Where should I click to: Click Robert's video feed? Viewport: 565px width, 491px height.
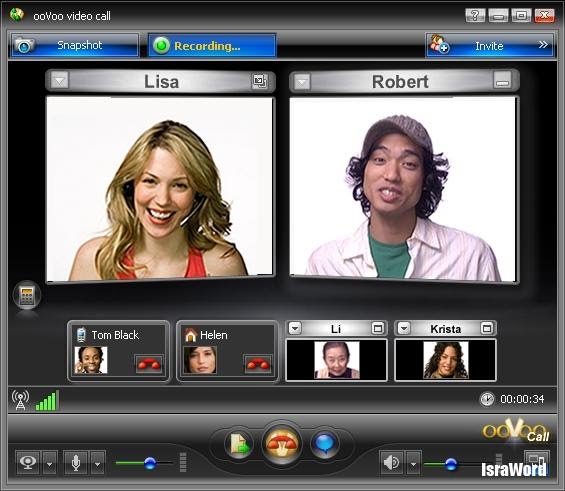[x=403, y=188]
